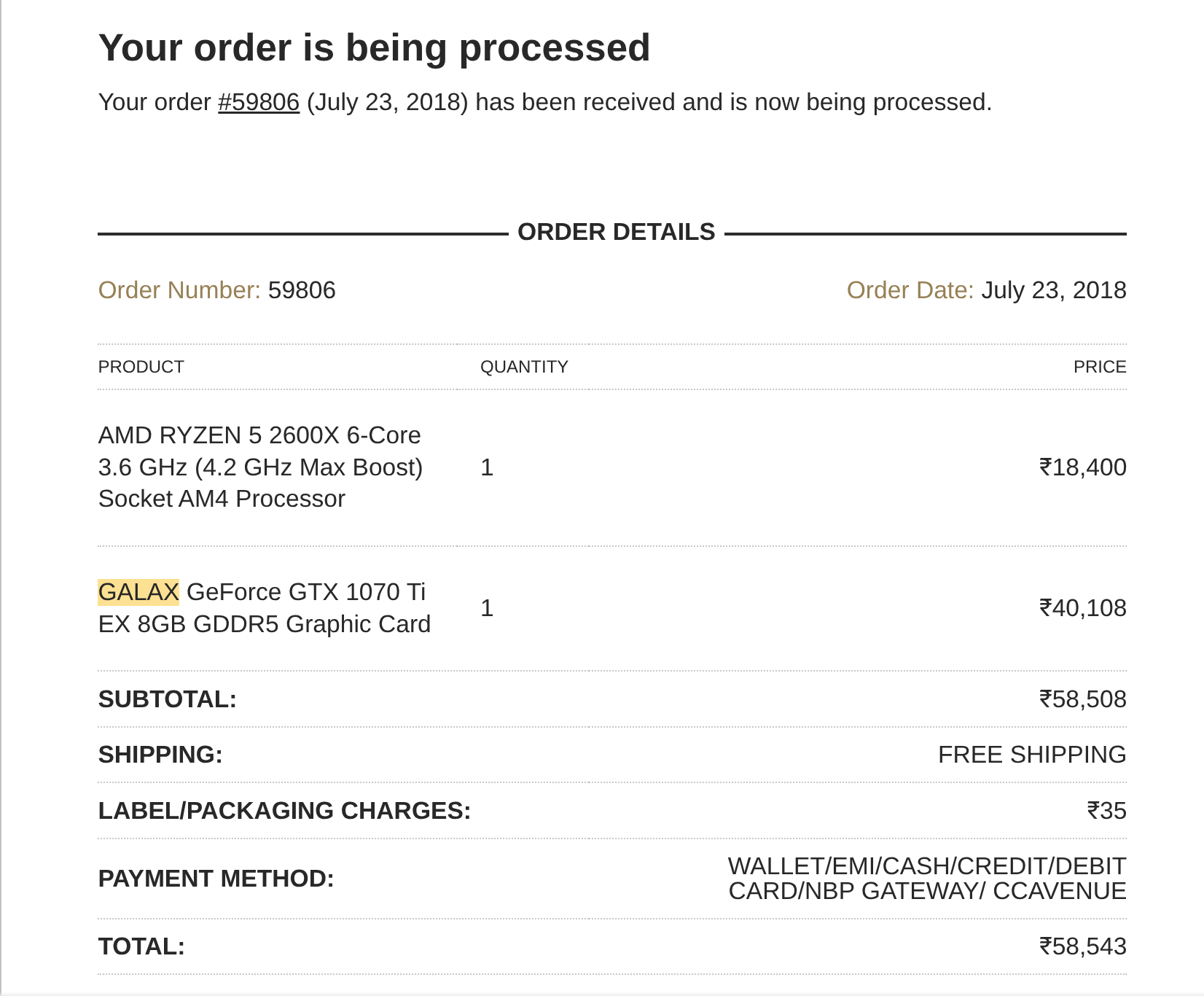Click the PRICE column header
Screen dimensions: 1204x996
click(x=1099, y=367)
